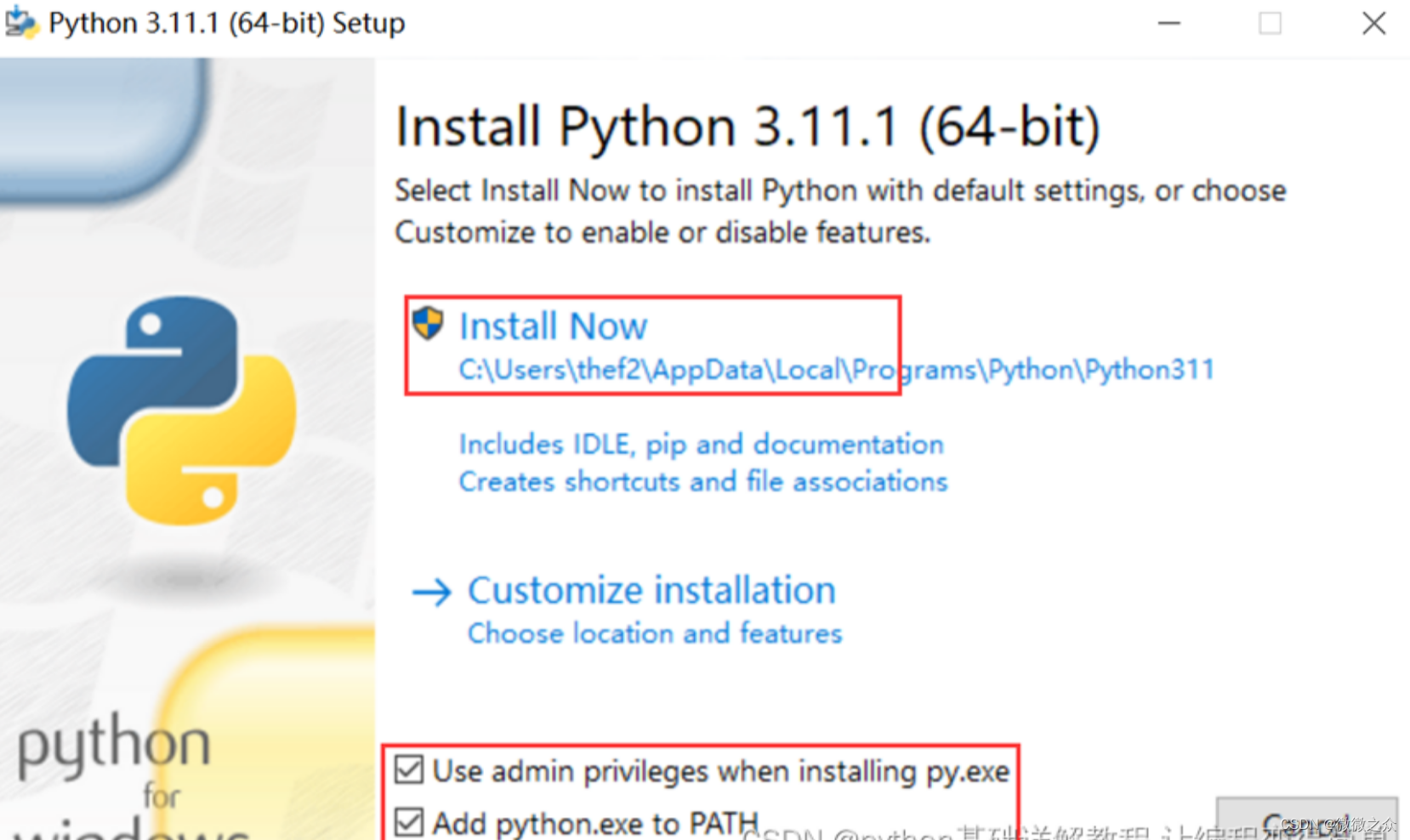Image resolution: width=1410 pixels, height=840 pixels.
Task: Click the Python setup icon in title bar
Action: [21, 23]
